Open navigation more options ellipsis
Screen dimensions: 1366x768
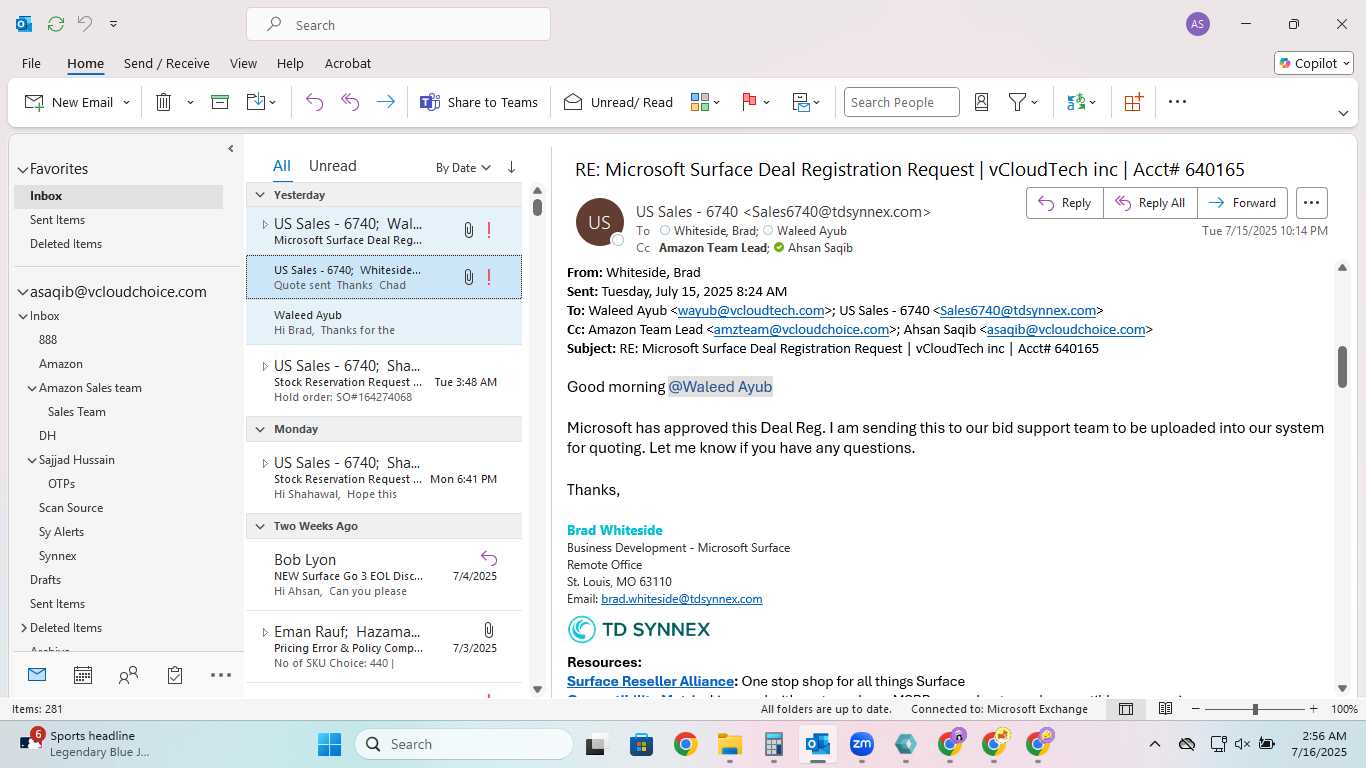coord(221,676)
